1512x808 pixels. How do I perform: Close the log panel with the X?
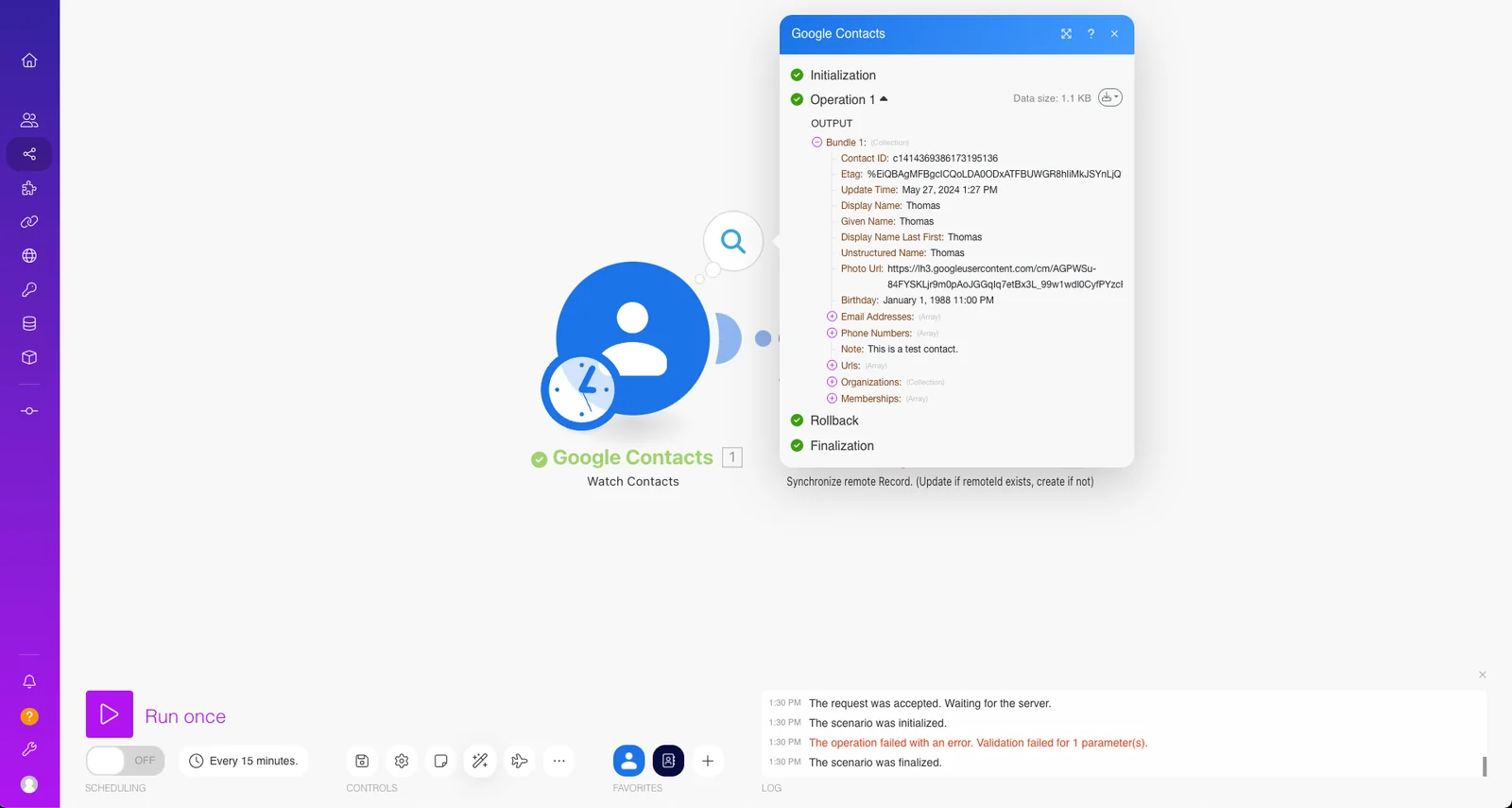coord(1483,675)
